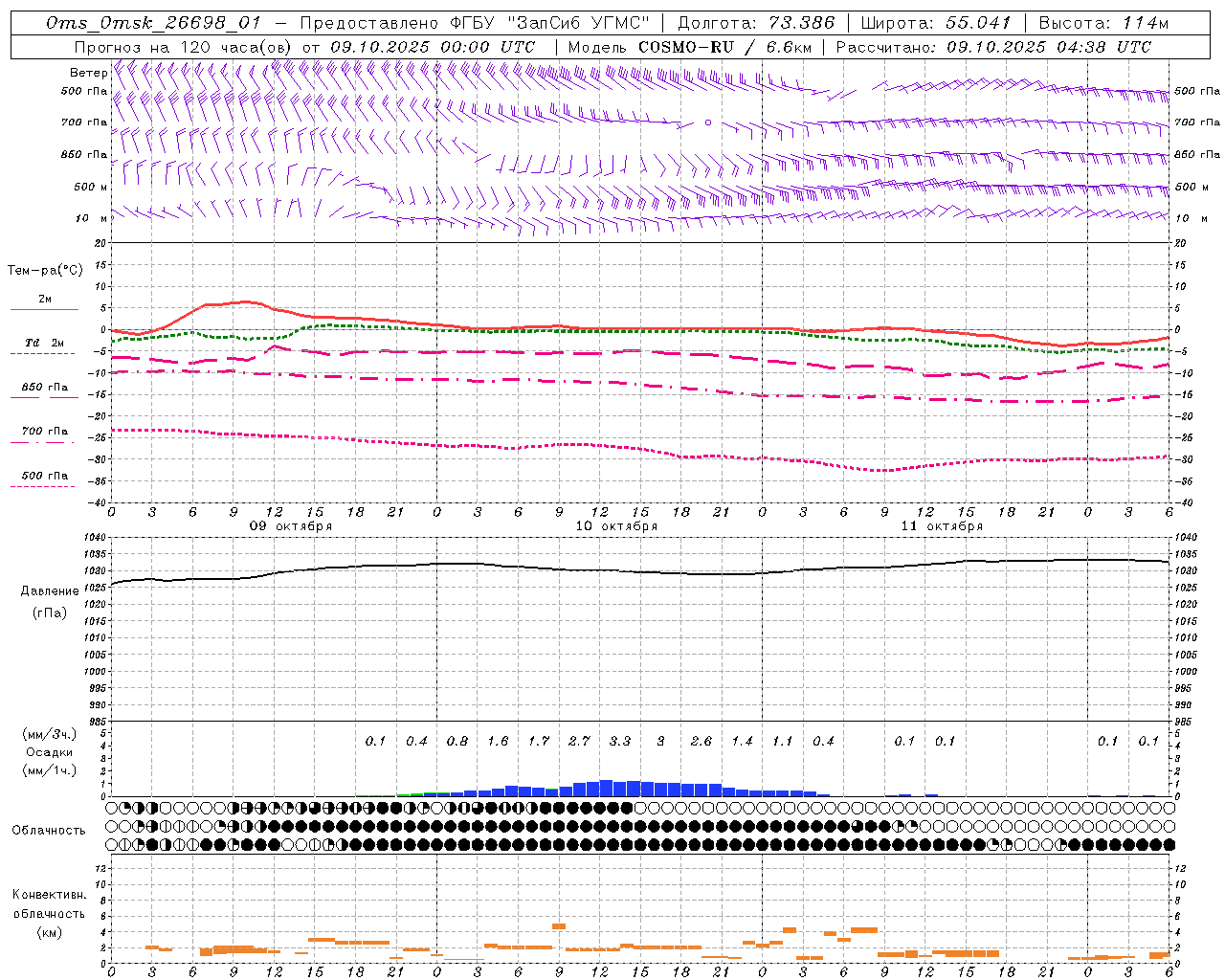Viewport: 1225px width, 980px height.
Task: Click the 0.8 precipitation value
Action: click(457, 741)
